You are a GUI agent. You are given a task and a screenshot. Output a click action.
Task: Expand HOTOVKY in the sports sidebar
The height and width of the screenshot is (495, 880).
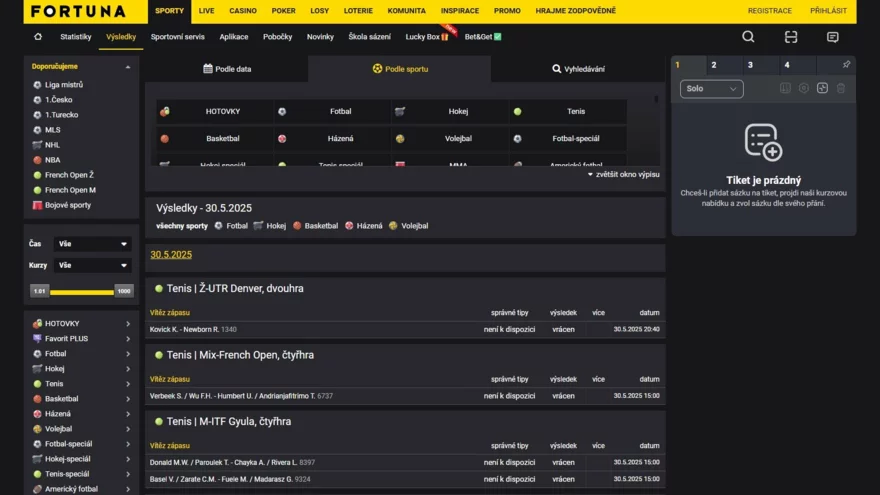(x=128, y=324)
